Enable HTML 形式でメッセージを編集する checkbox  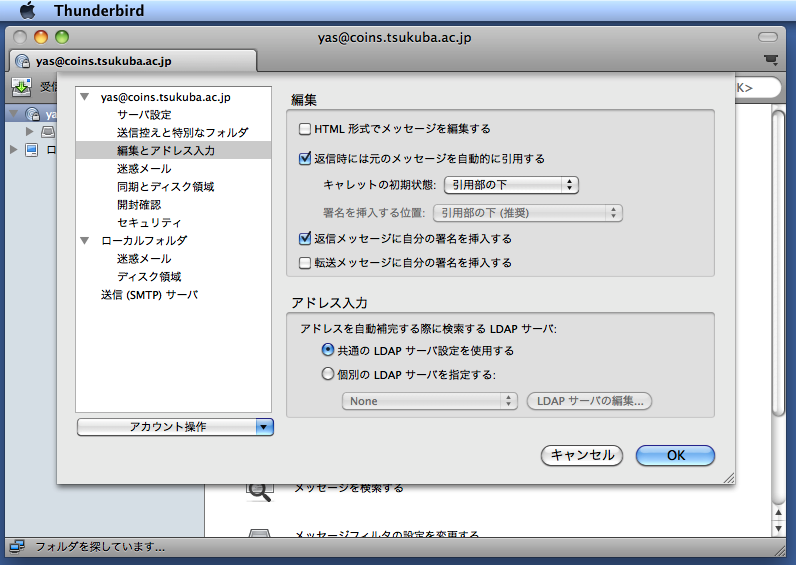[x=305, y=129]
